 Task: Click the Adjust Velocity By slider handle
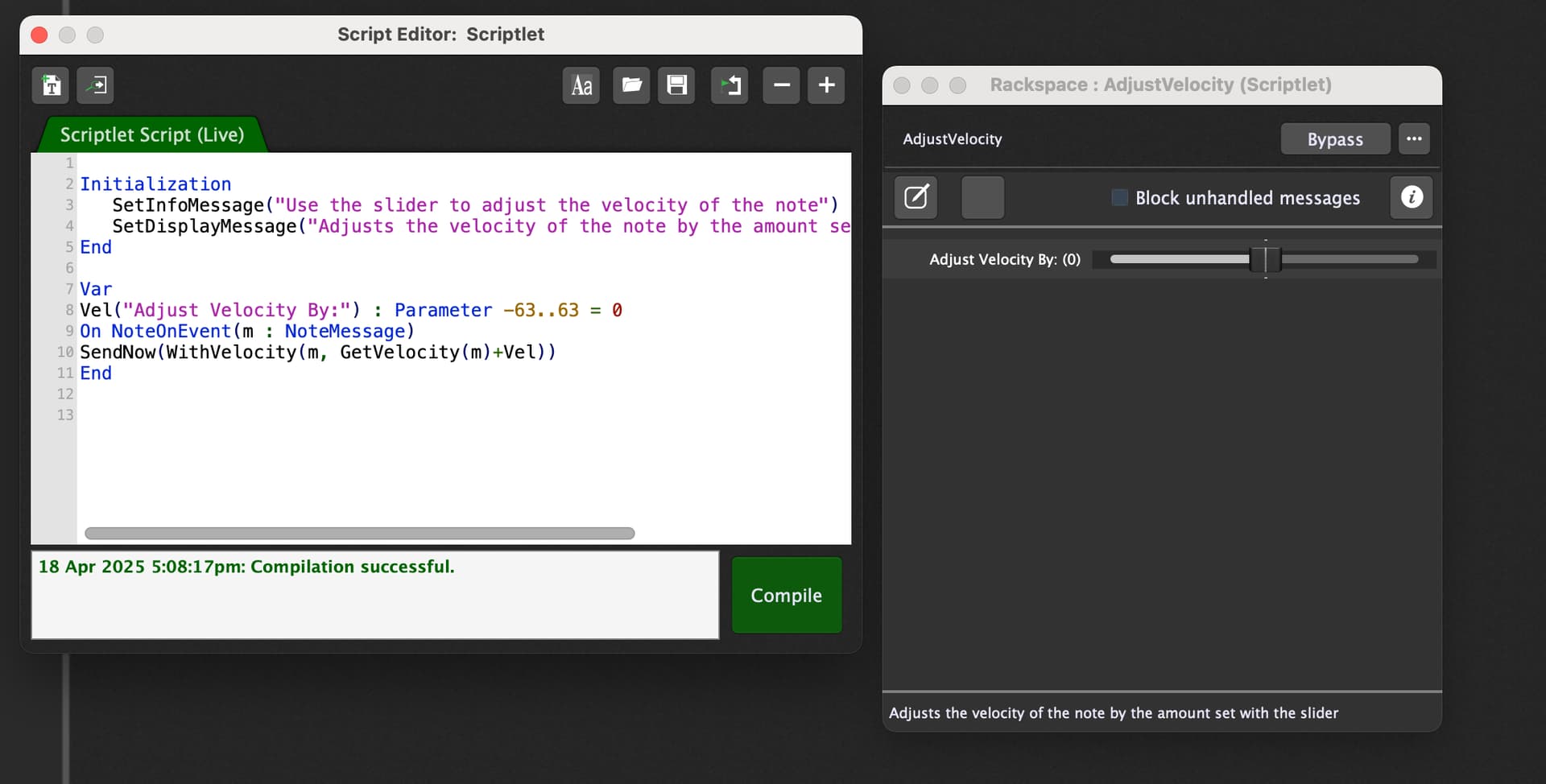[x=1266, y=259]
